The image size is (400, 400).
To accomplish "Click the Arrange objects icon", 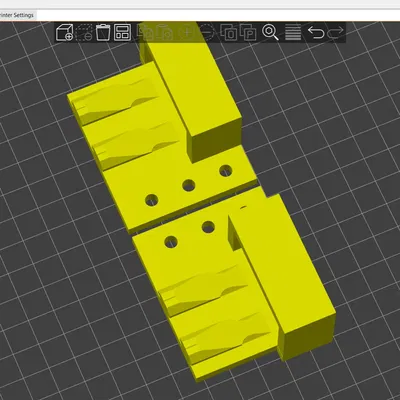I will point(122,32).
